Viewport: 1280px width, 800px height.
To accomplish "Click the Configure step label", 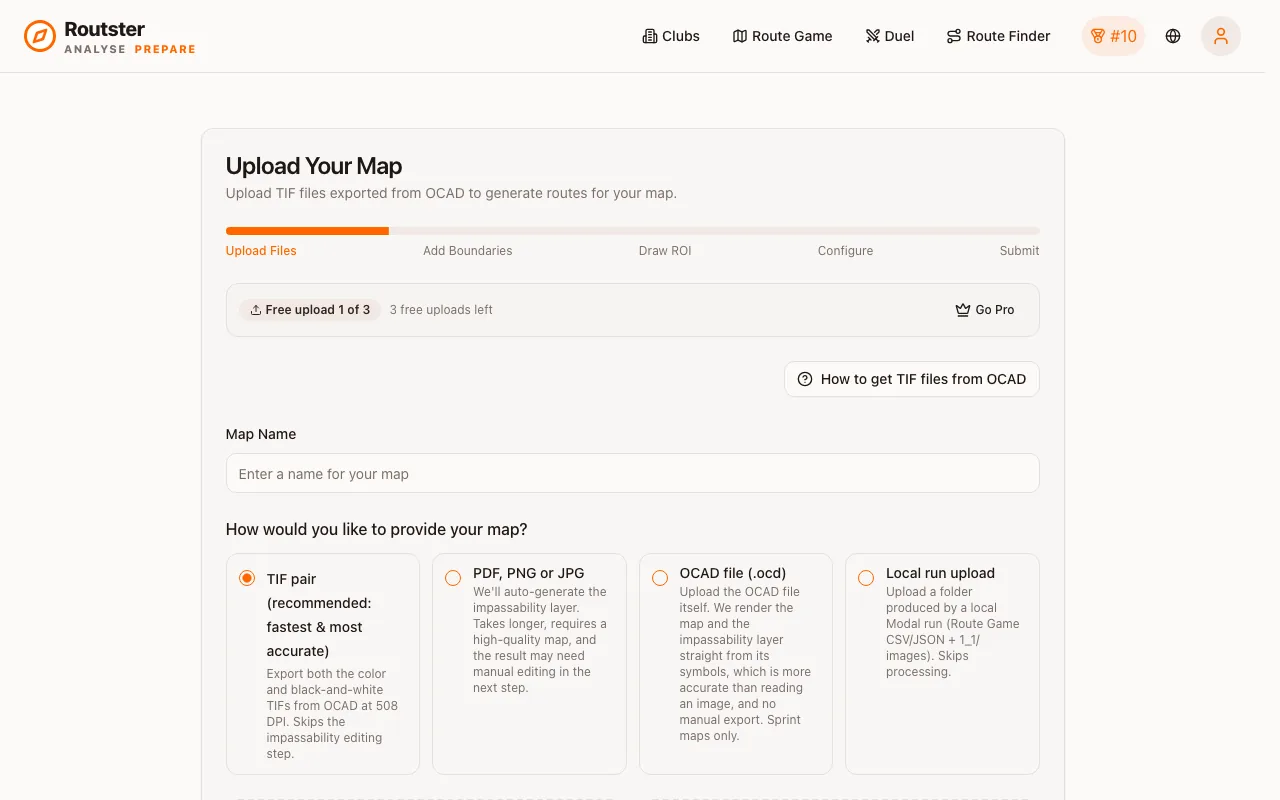I will [x=845, y=251].
